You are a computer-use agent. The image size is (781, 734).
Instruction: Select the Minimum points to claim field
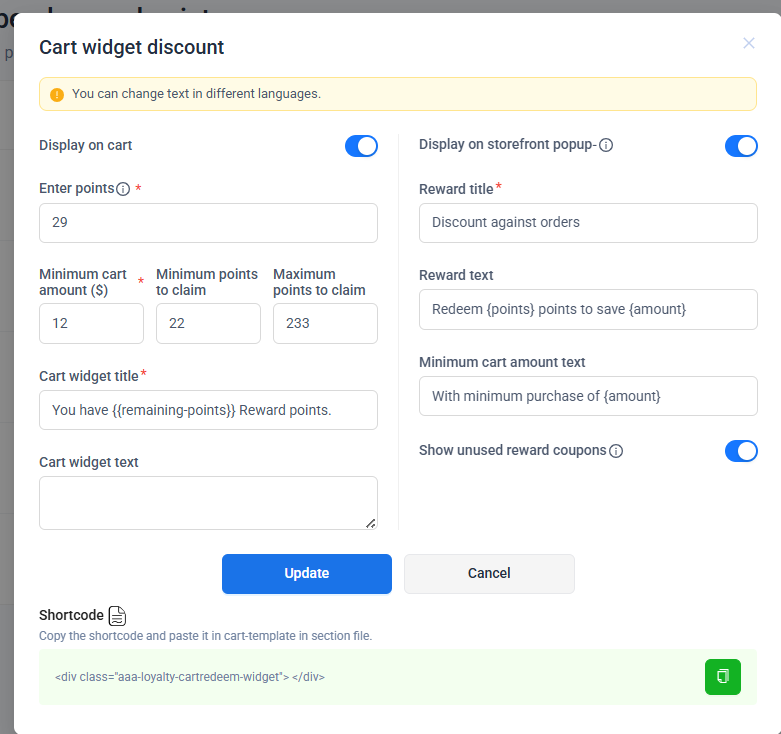tap(208, 324)
